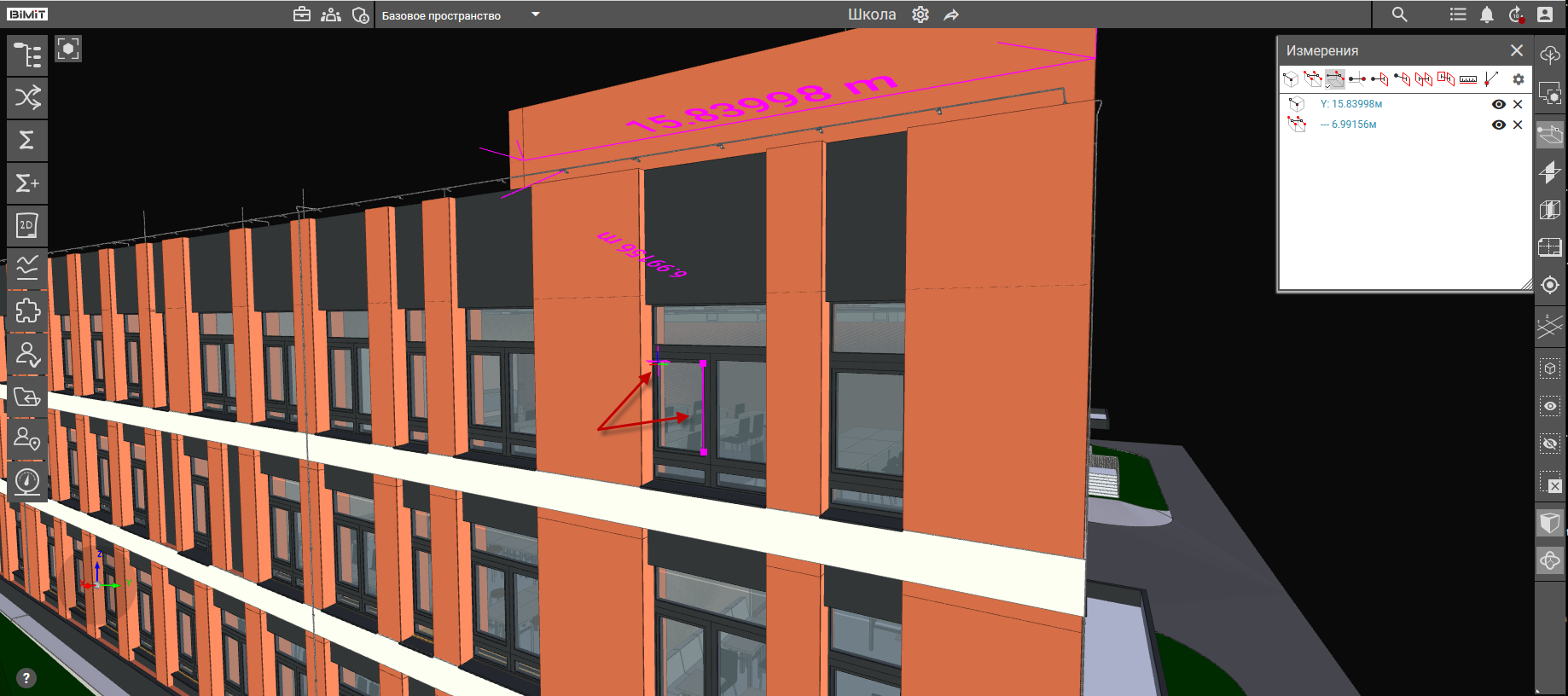The height and width of the screenshot is (696, 1568).
Task: Toggle the measurements tool in right sidebar
Action: click(1549, 135)
